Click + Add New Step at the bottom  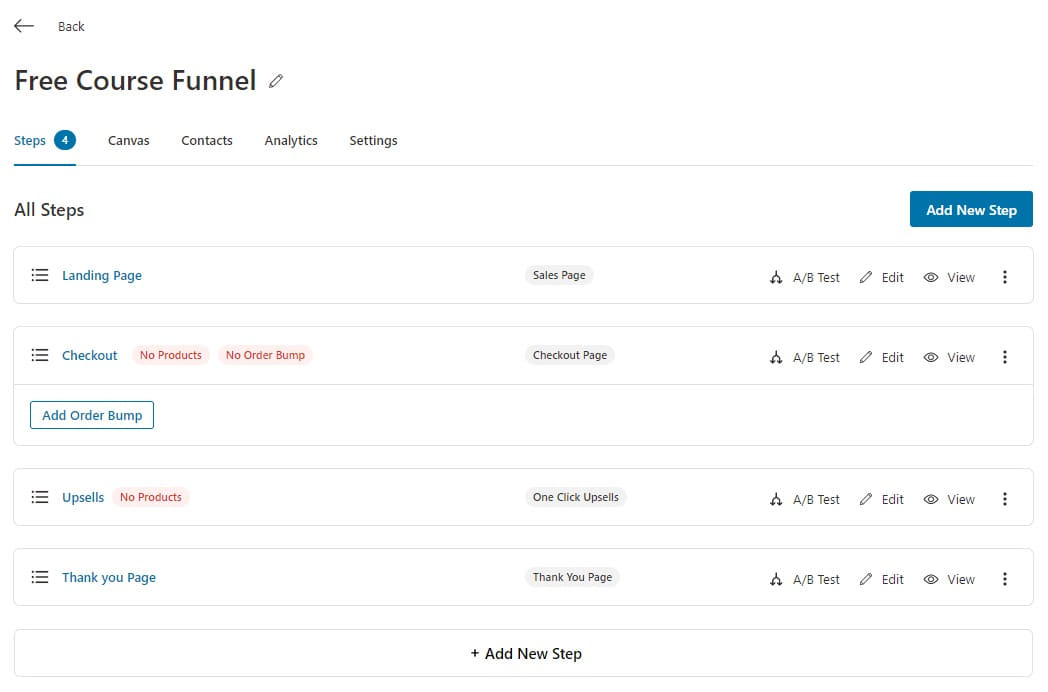coord(527,653)
